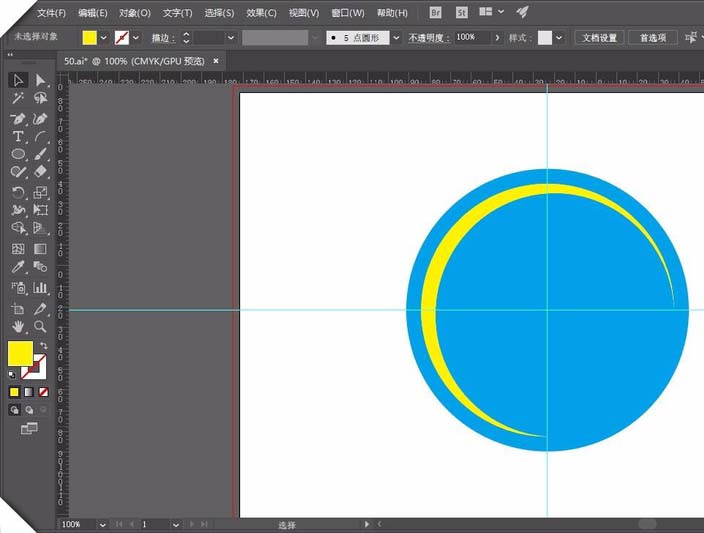The image size is (704, 533).
Task: Set fill mode to None
Action: [44, 392]
